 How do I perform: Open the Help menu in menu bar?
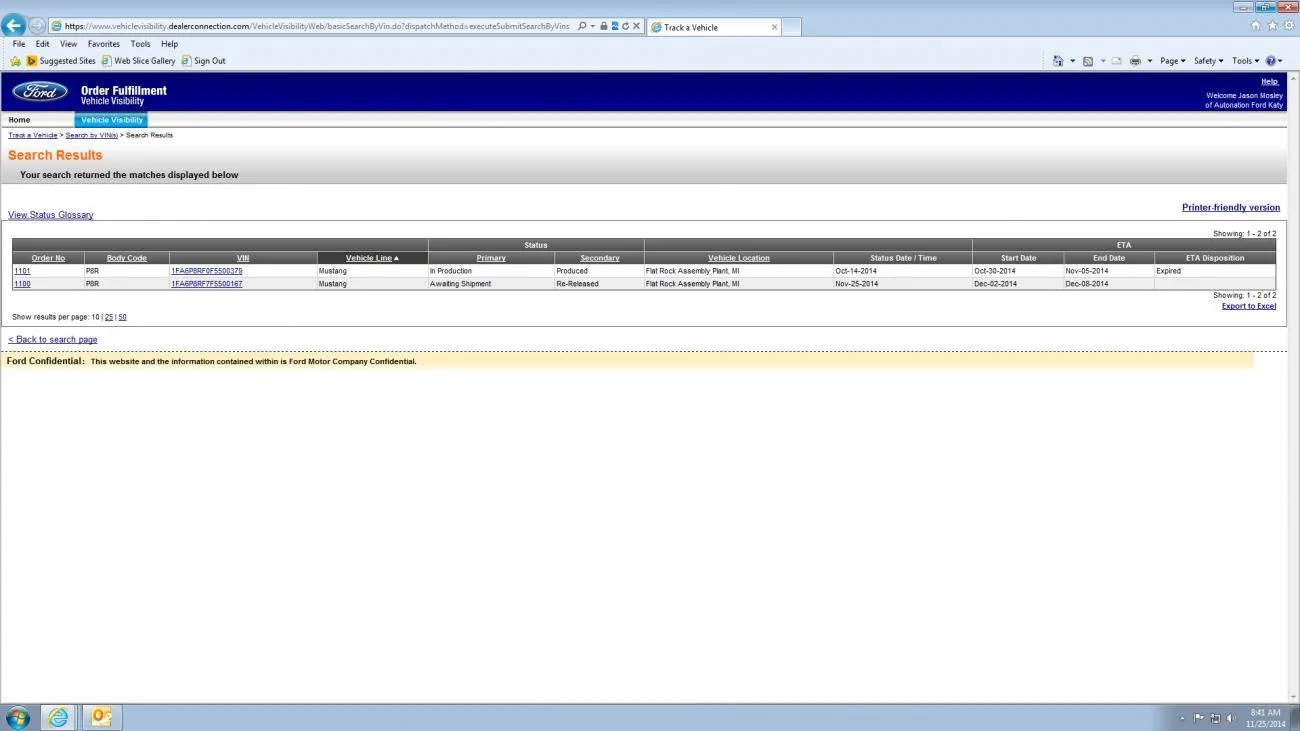pyautogui.click(x=169, y=44)
